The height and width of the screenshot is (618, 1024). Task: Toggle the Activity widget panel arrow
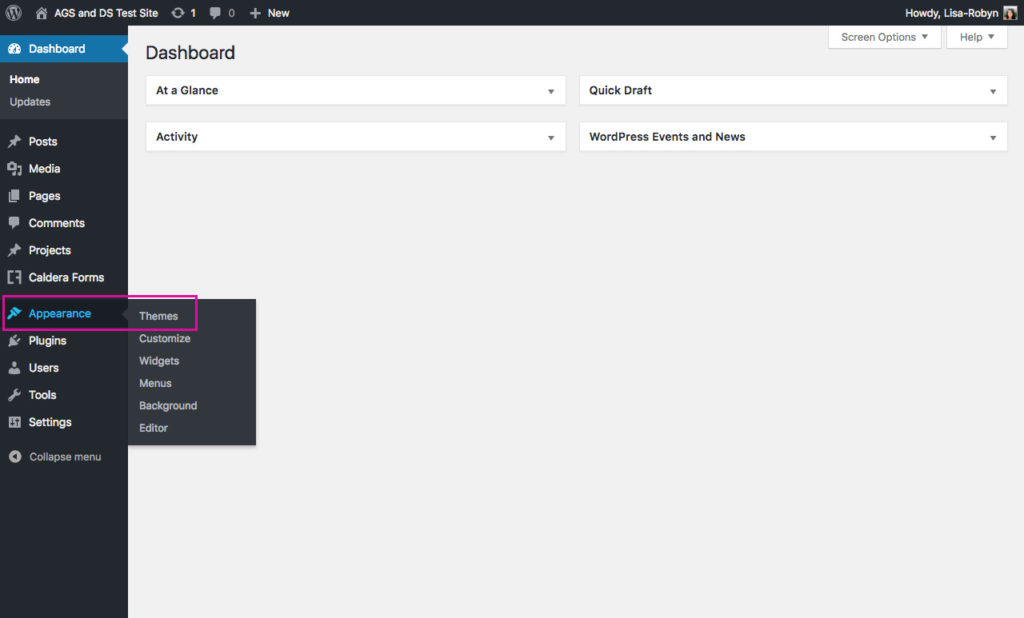click(x=550, y=138)
